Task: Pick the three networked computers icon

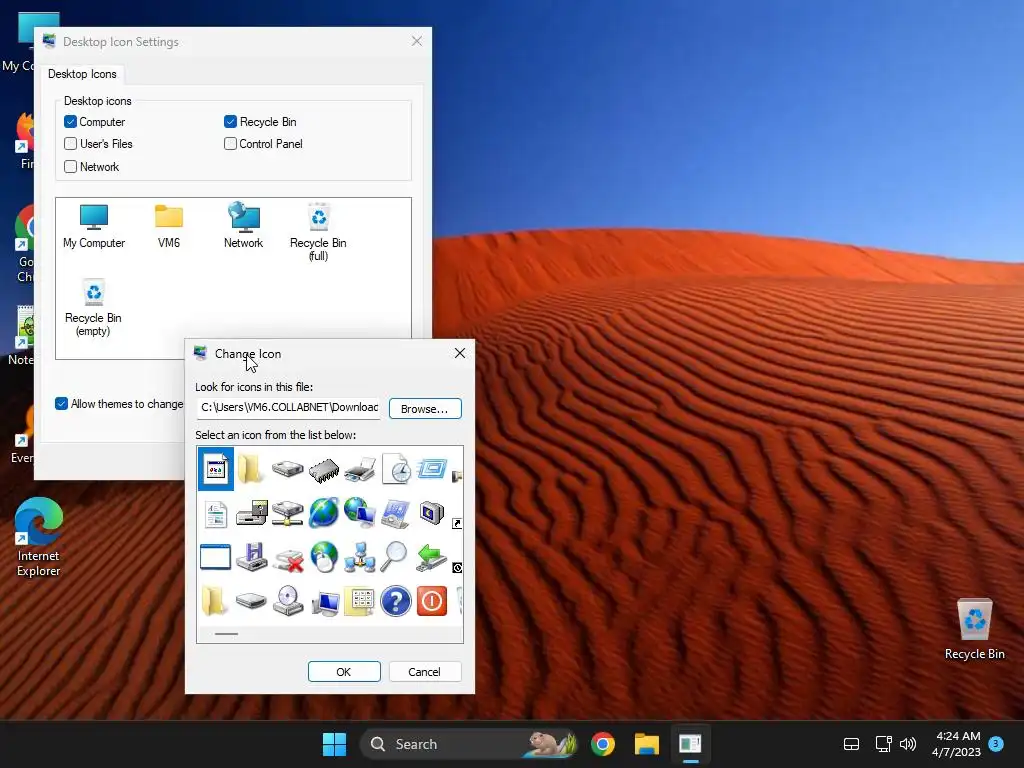Action: coord(360,557)
